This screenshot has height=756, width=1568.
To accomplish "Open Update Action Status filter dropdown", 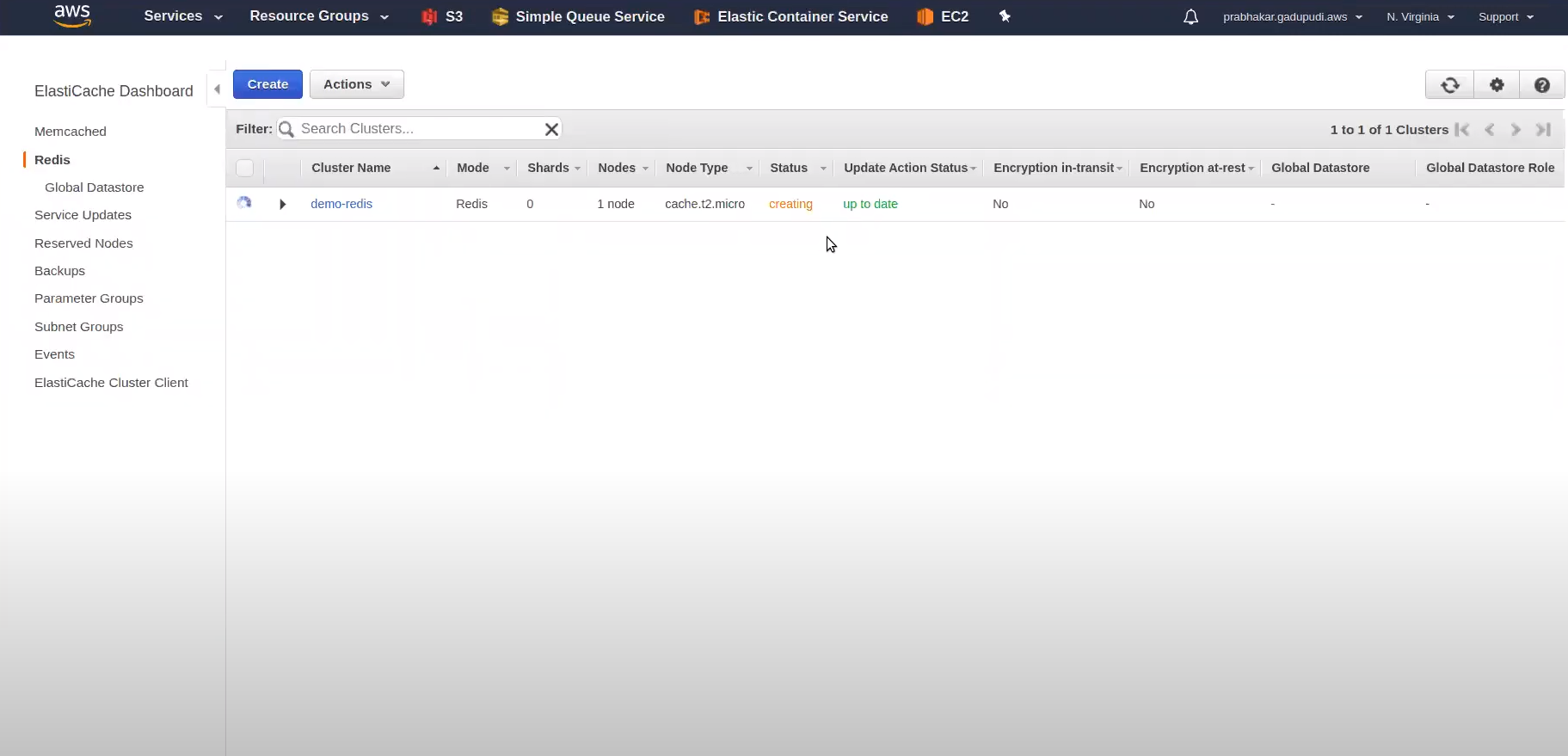I will click(x=974, y=169).
